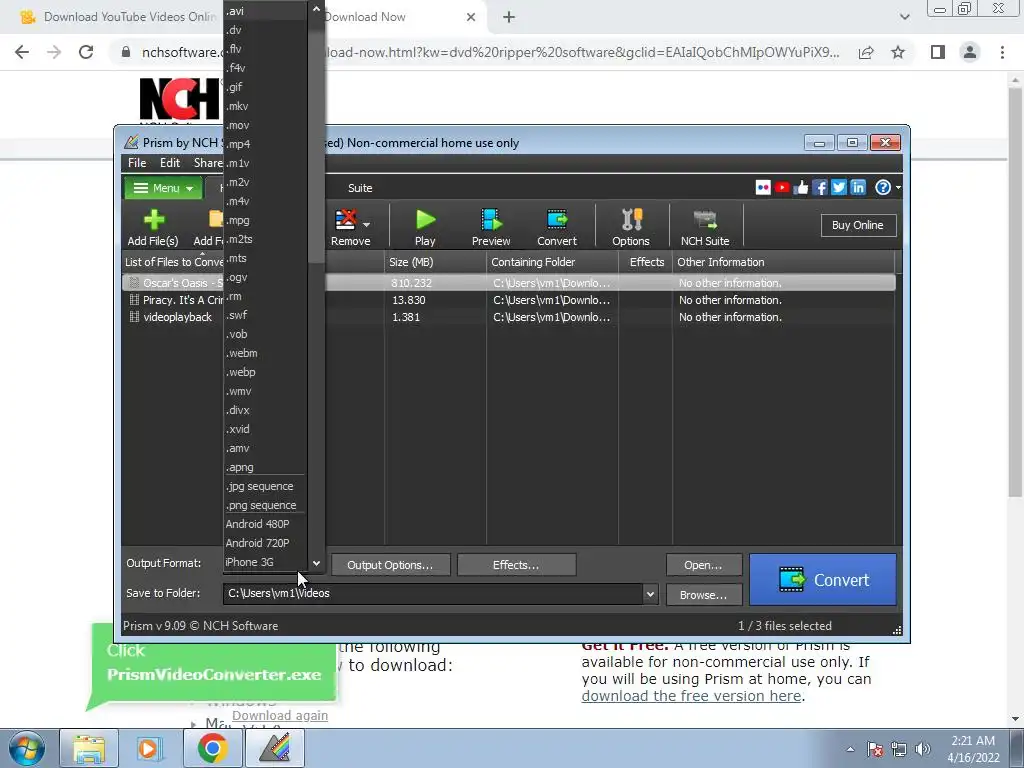Screen dimensions: 1024x768
Task: Open the Options tools icon
Action: pos(632,220)
